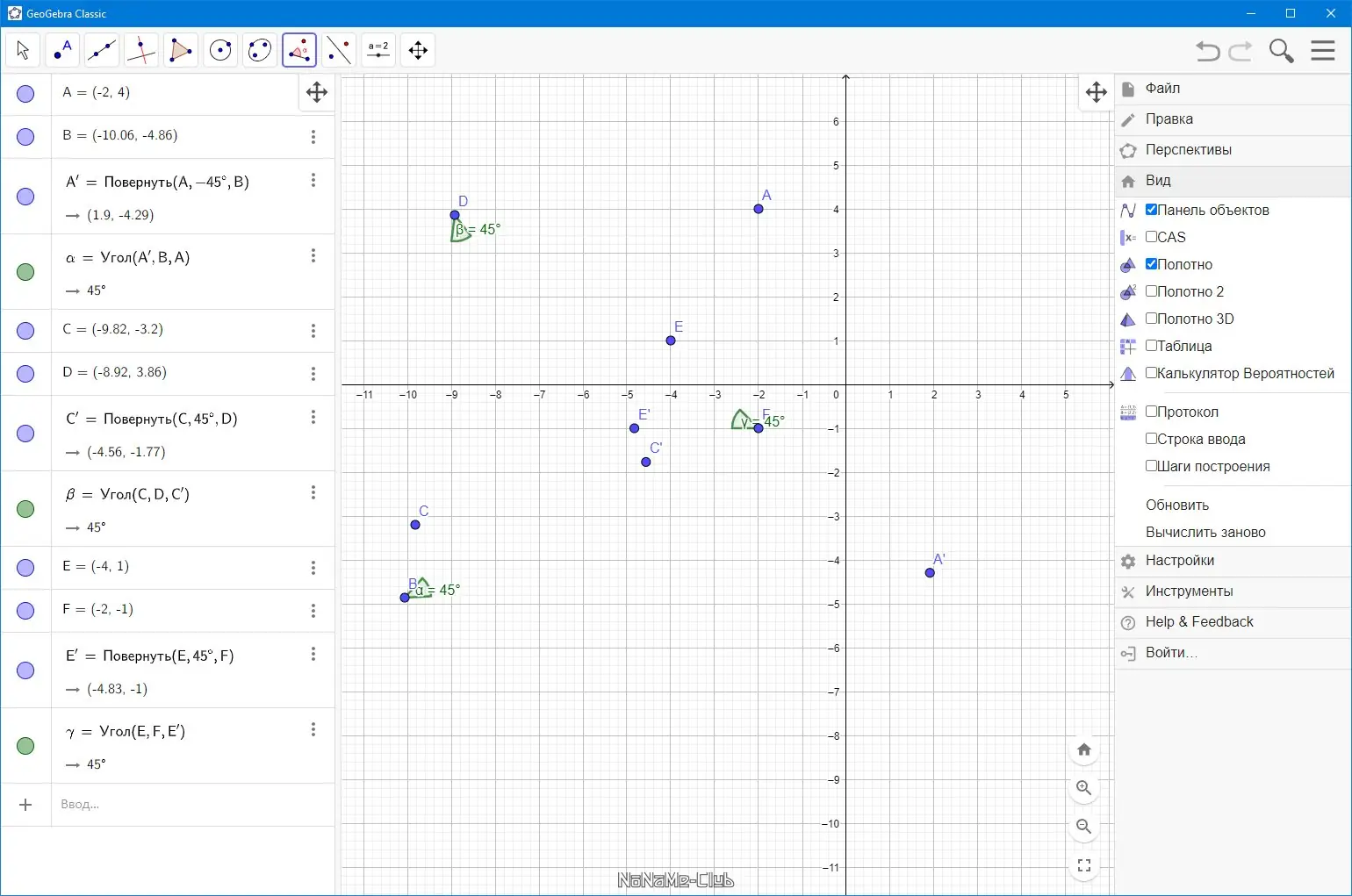Select the Move Graphics View tool
This screenshot has height=896, width=1352.
(418, 50)
